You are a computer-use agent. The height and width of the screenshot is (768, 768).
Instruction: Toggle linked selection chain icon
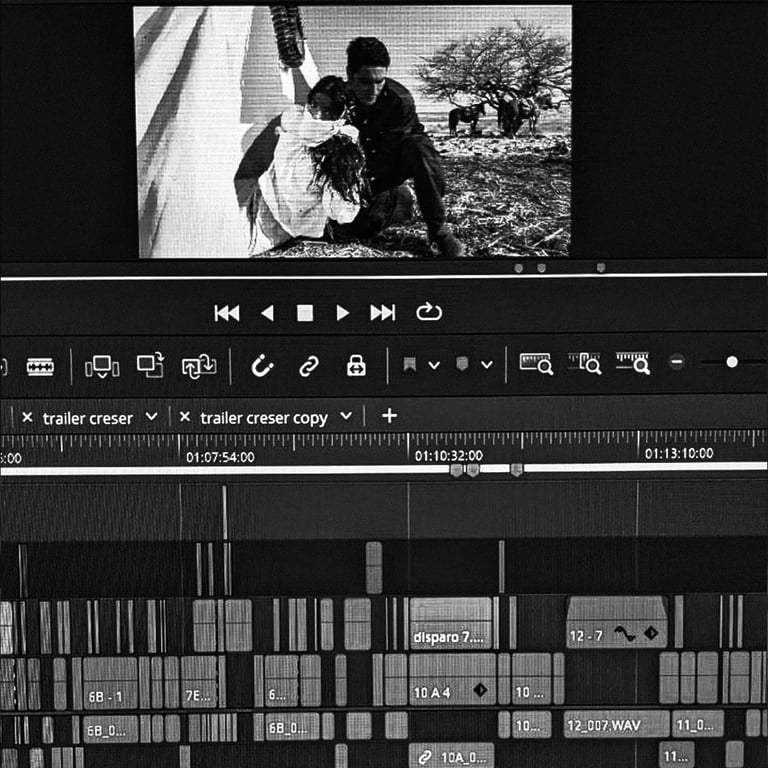tap(309, 365)
